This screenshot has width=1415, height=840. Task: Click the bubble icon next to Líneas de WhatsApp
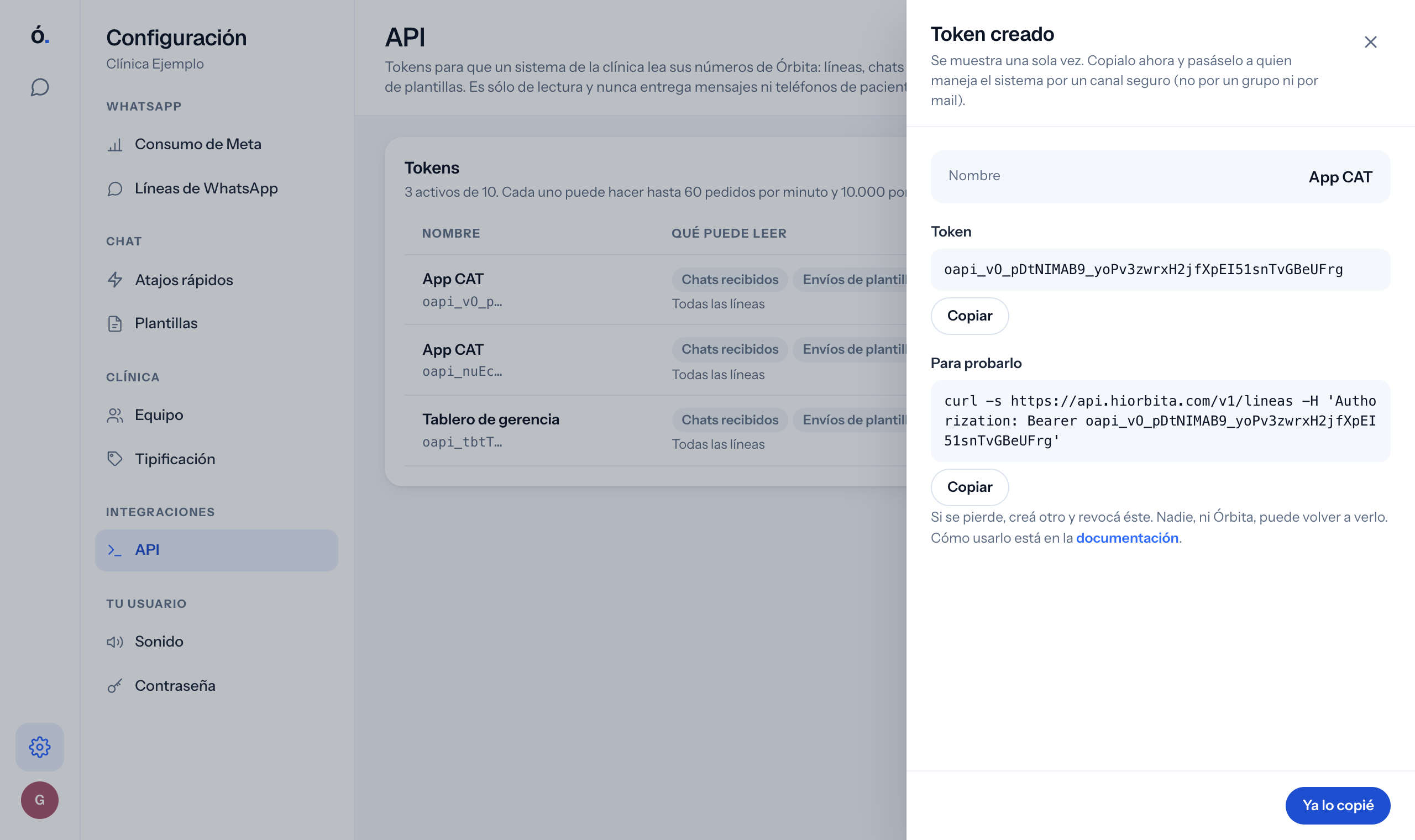pos(115,188)
